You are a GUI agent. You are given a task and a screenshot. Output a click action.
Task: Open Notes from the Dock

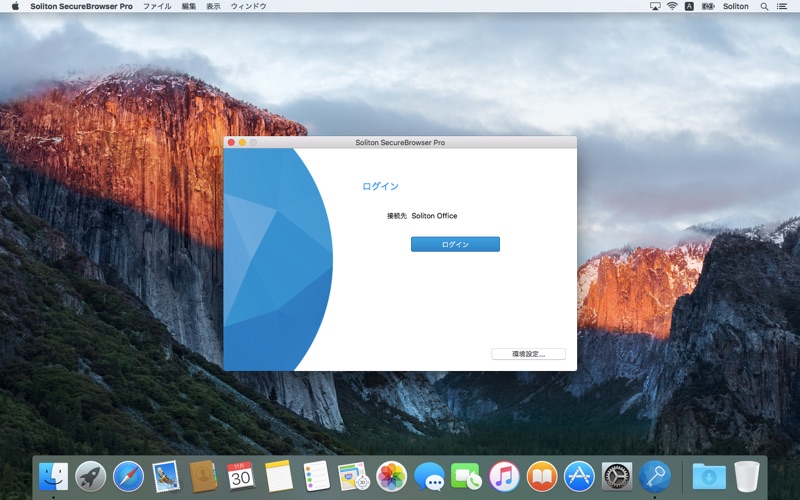tap(279, 477)
